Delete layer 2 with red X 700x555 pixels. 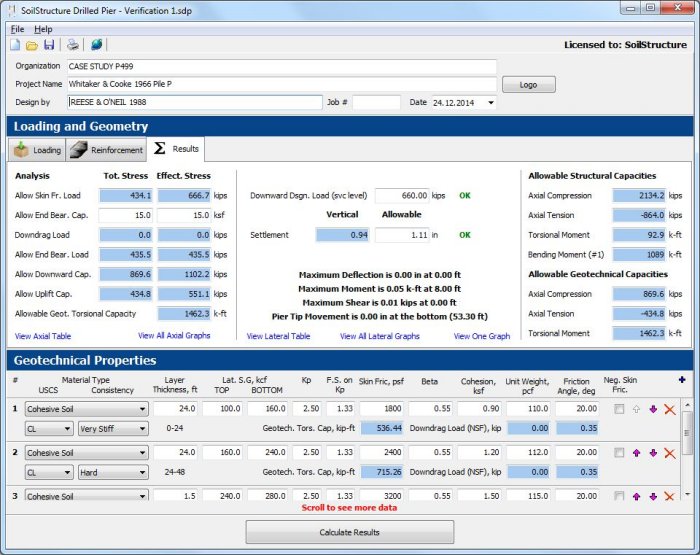[670, 453]
